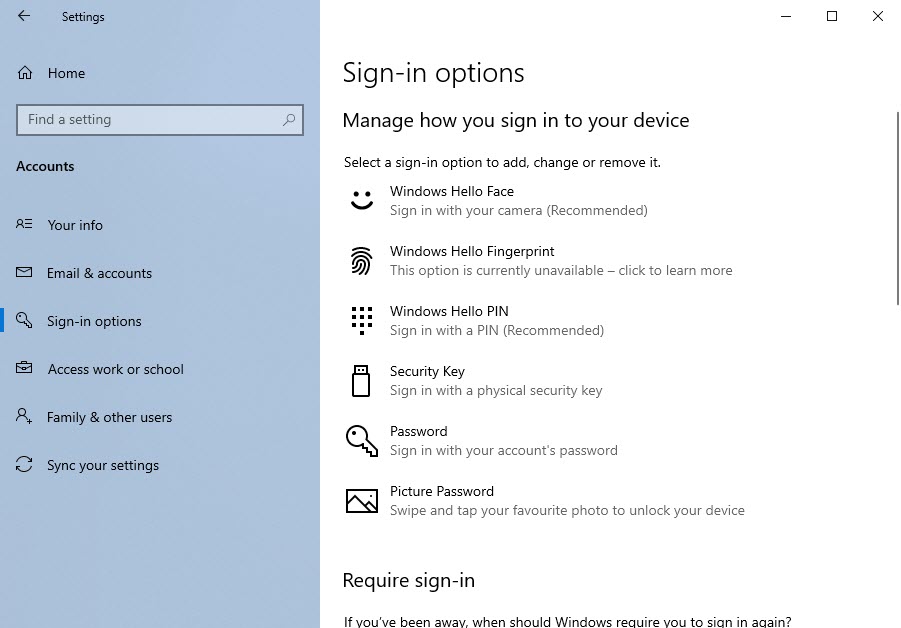Open Access work or school
The height and width of the screenshot is (628, 901).
(115, 369)
